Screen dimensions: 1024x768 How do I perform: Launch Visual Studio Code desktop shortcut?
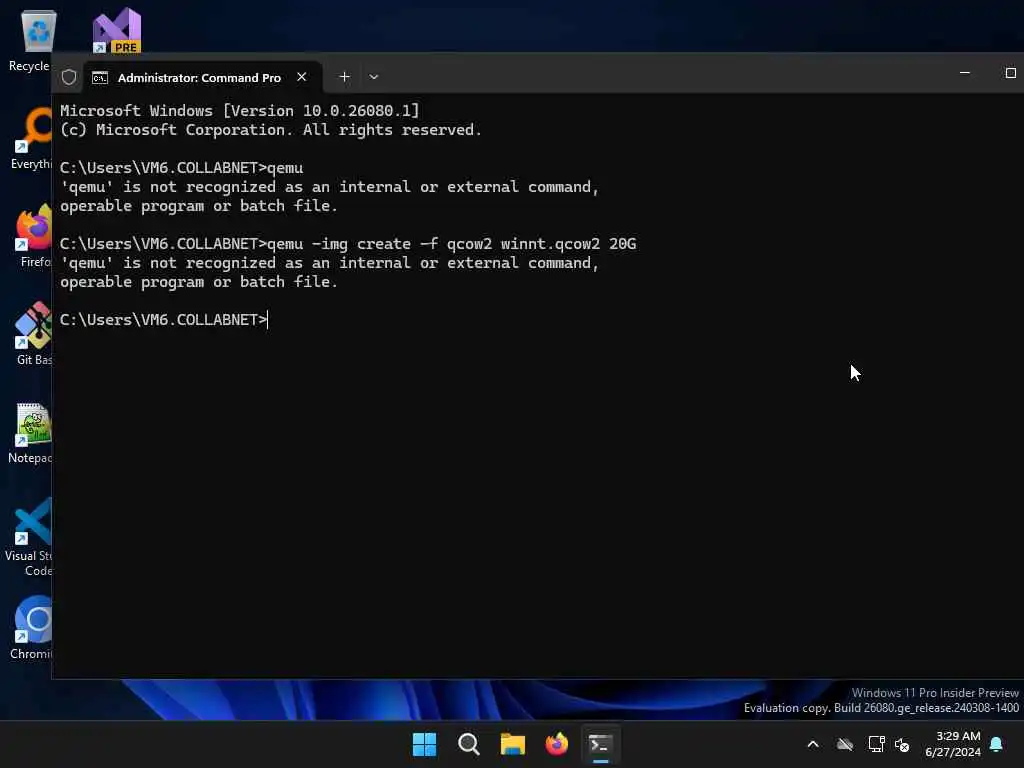tap(30, 537)
